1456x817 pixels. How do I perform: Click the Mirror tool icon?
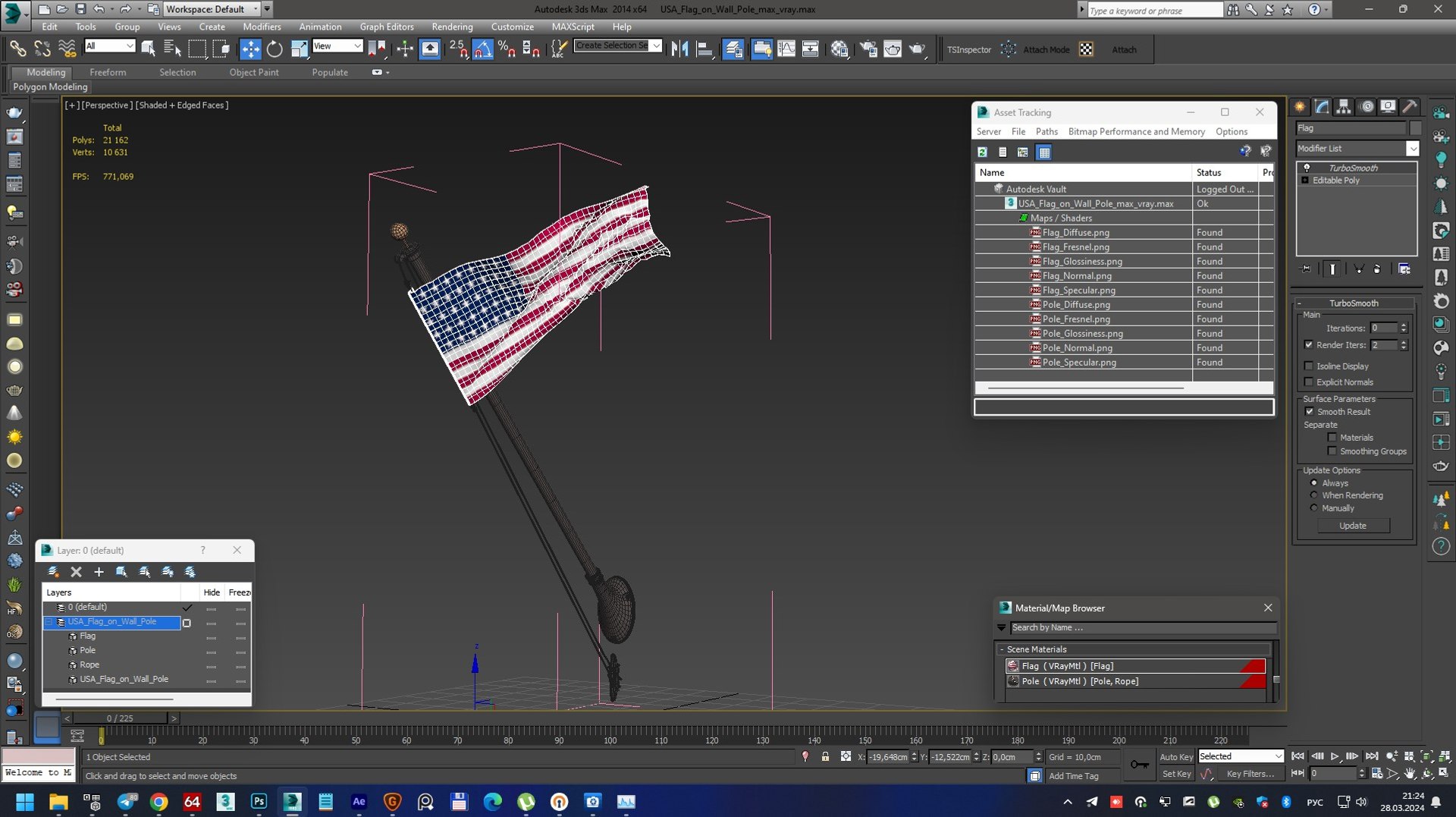(x=680, y=49)
